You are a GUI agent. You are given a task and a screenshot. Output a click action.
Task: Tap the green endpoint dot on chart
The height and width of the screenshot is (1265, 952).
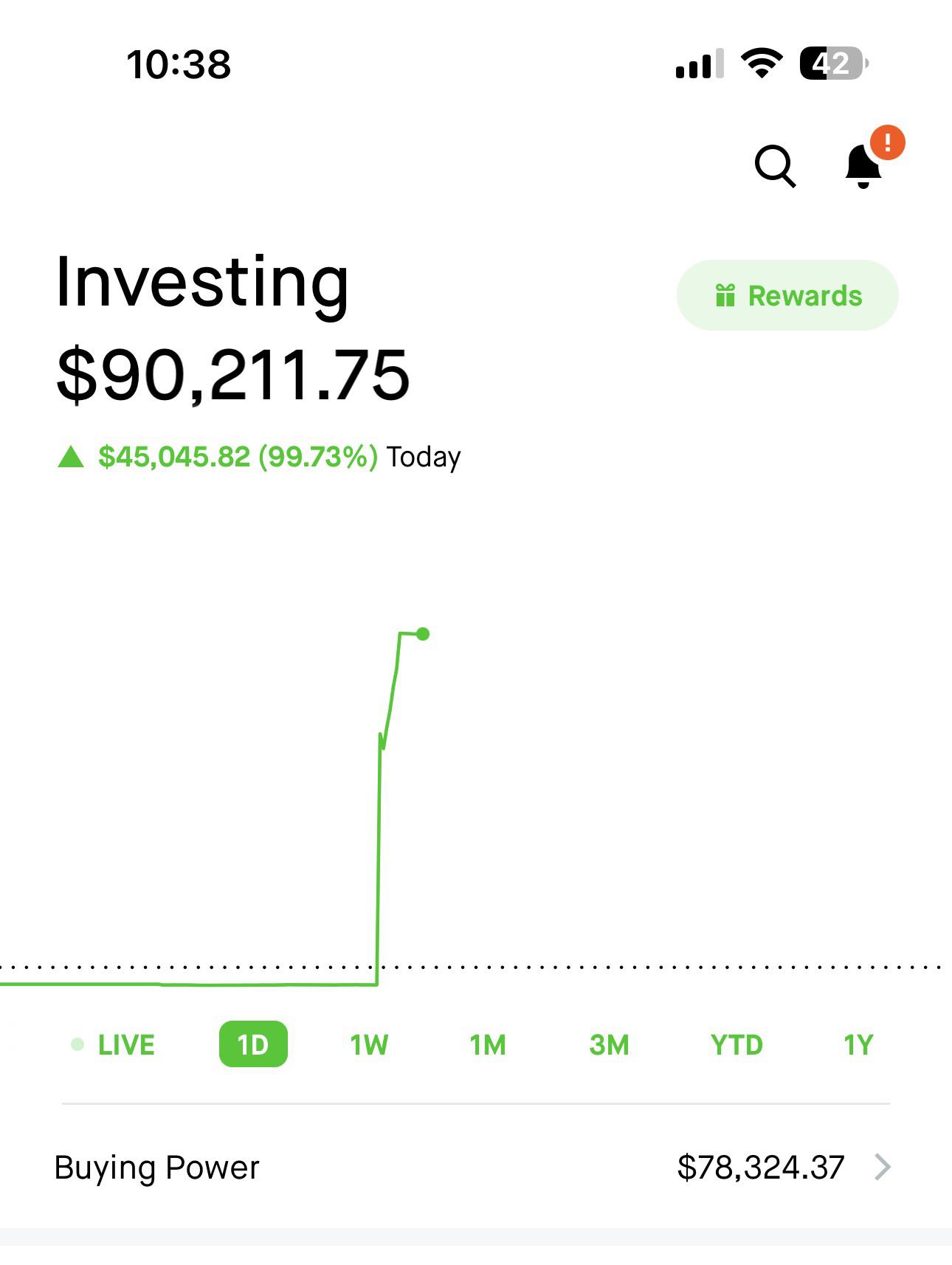(423, 634)
